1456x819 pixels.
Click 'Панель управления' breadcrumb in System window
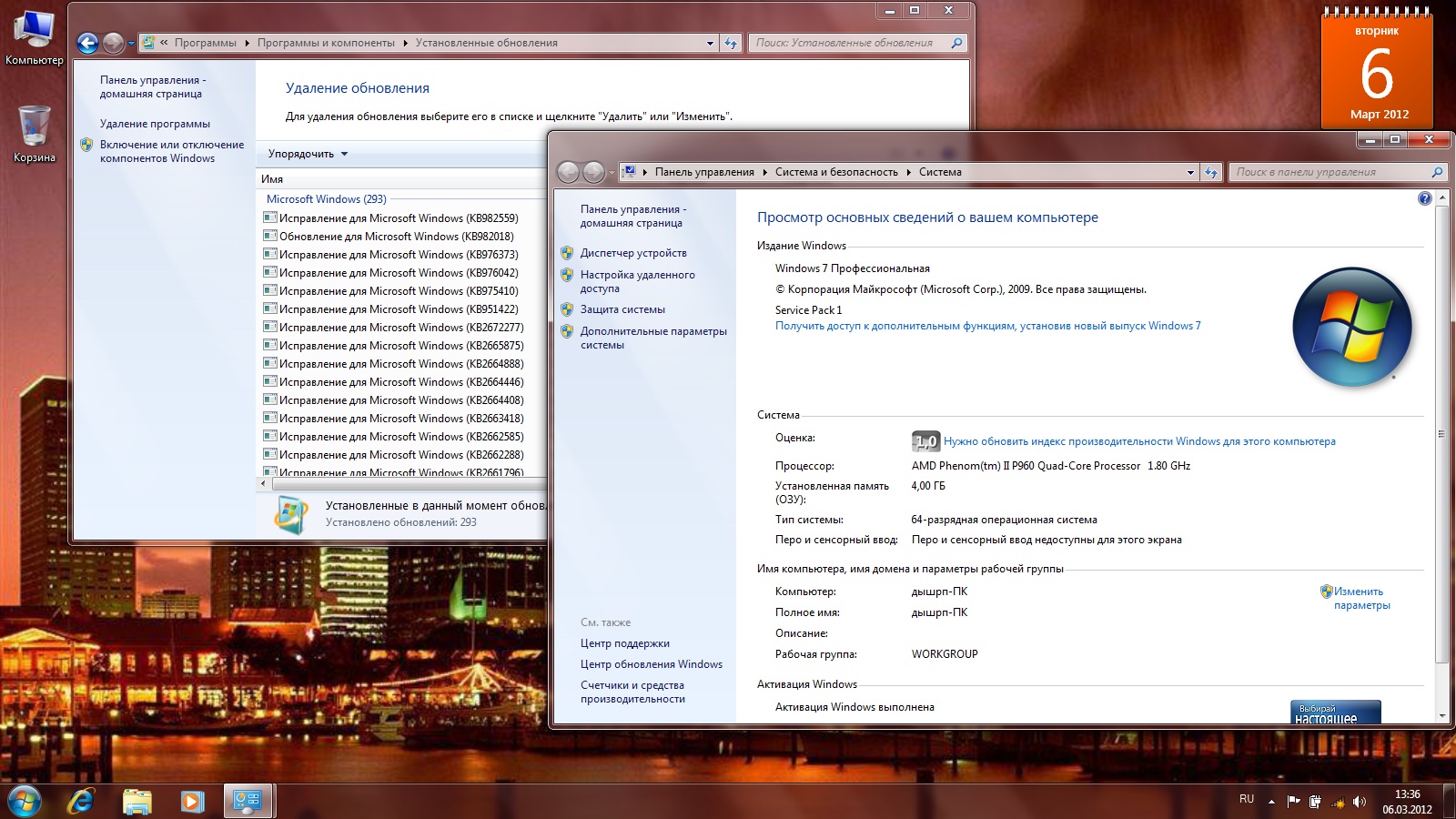point(704,172)
